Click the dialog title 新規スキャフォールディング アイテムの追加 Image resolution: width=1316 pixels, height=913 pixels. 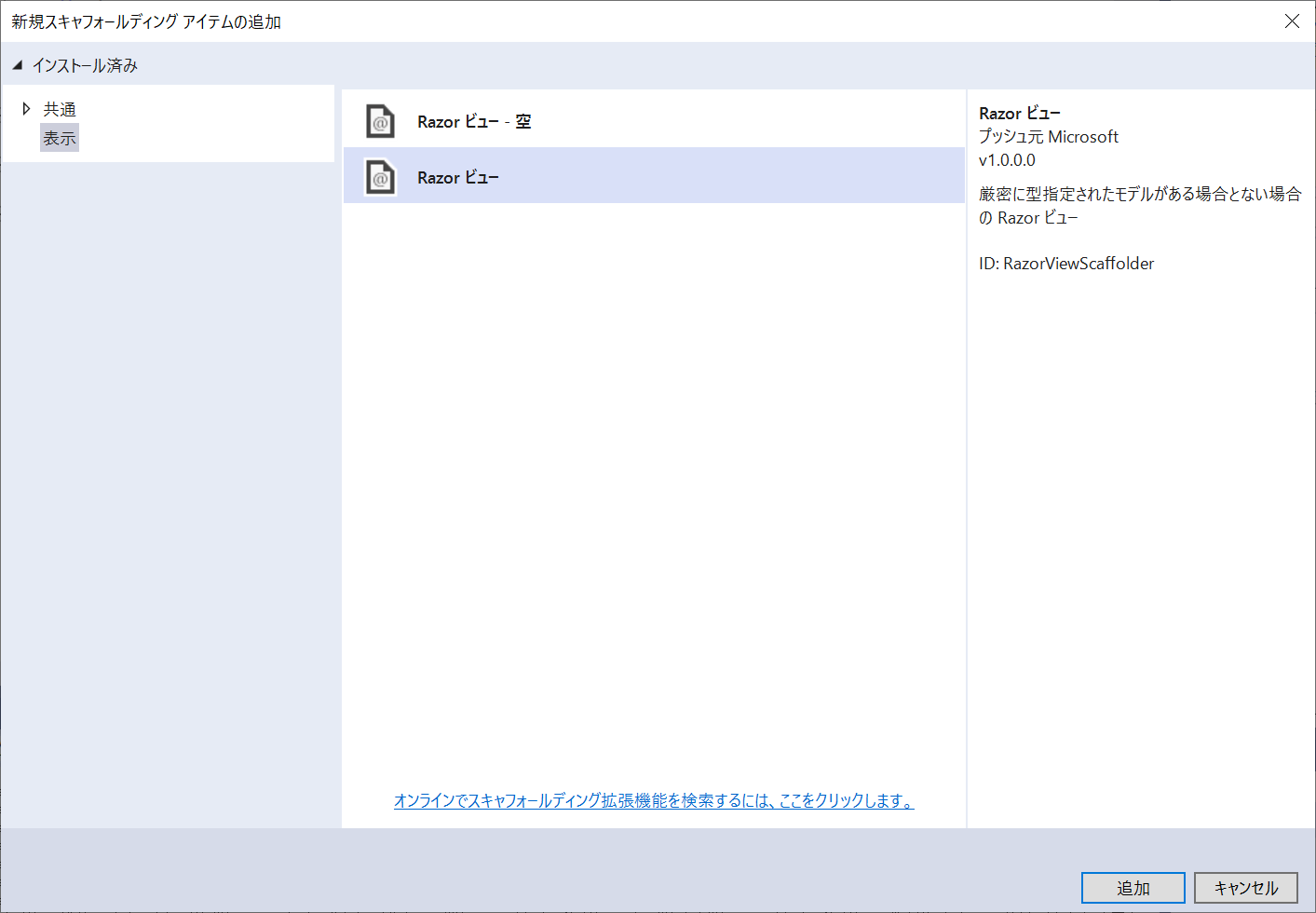[146, 21]
